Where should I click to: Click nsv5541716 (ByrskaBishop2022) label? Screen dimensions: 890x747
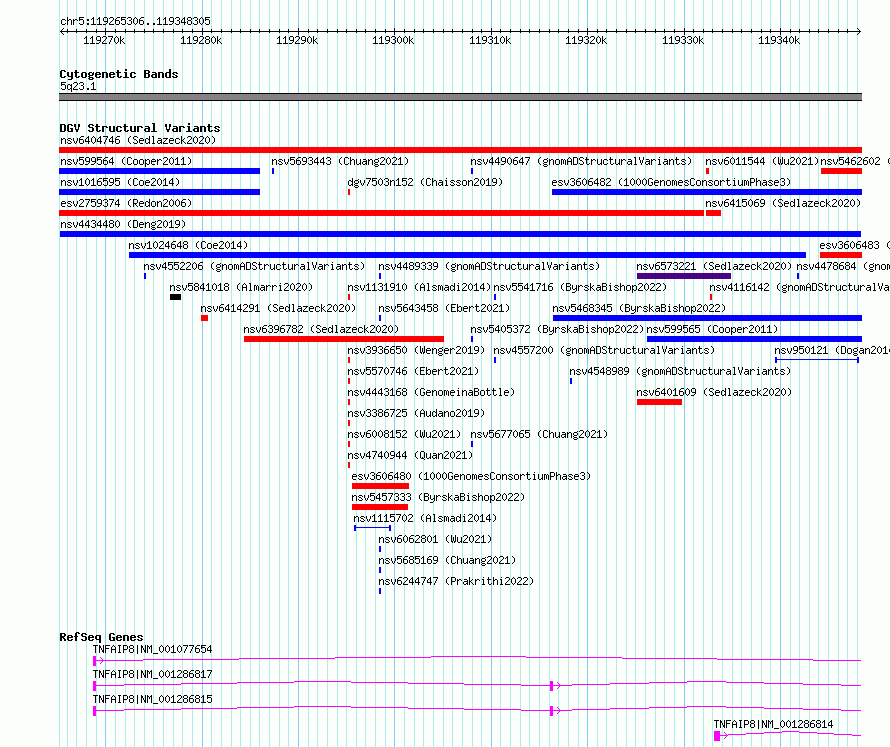[580, 287]
